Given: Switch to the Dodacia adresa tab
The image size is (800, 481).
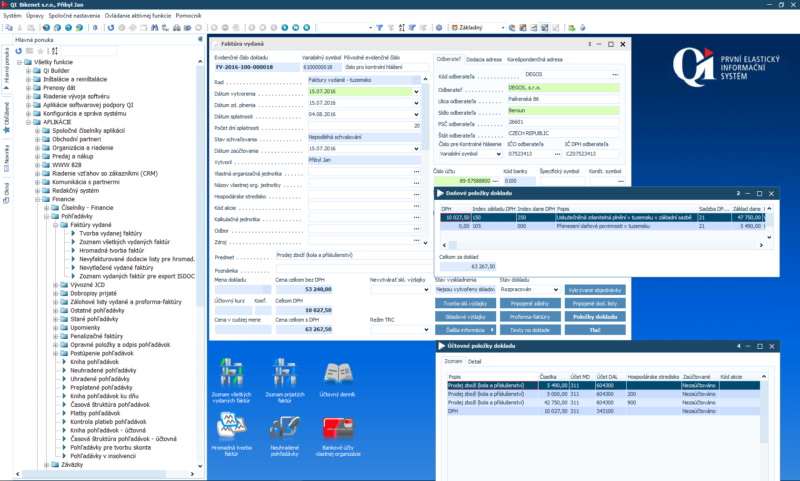Looking at the screenshot, I should [484, 60].
